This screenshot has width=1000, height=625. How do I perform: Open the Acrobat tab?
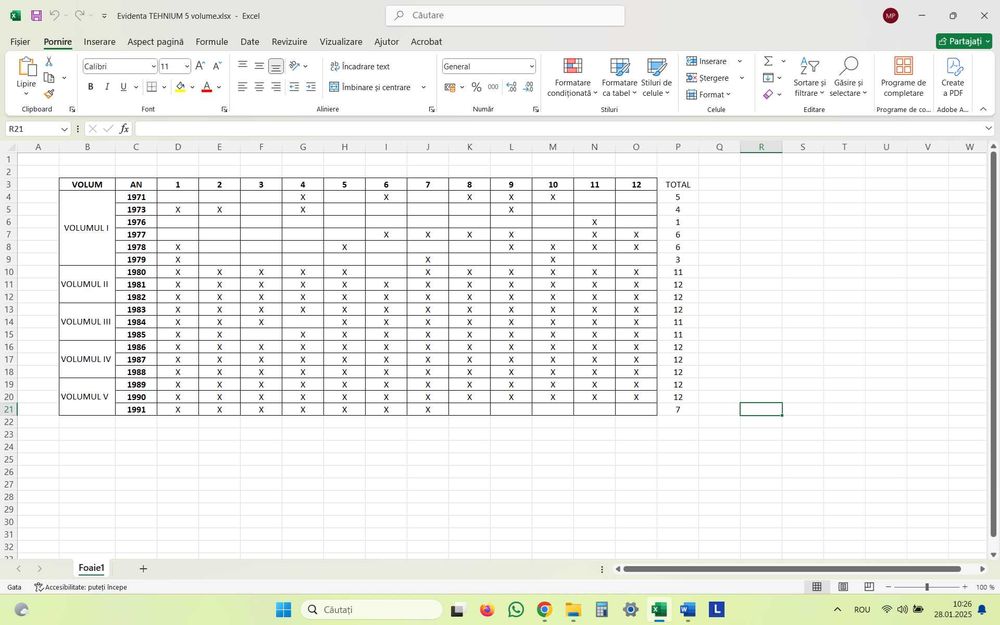426,41
